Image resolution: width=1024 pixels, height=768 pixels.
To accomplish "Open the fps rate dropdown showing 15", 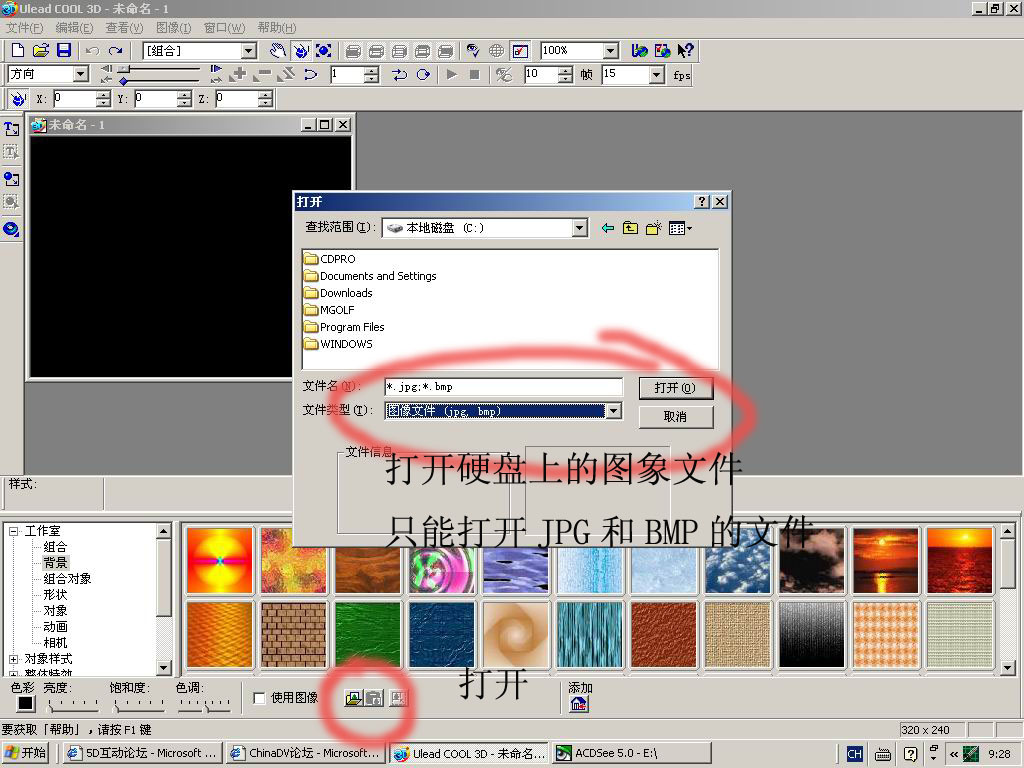I will tap(658, 75).
